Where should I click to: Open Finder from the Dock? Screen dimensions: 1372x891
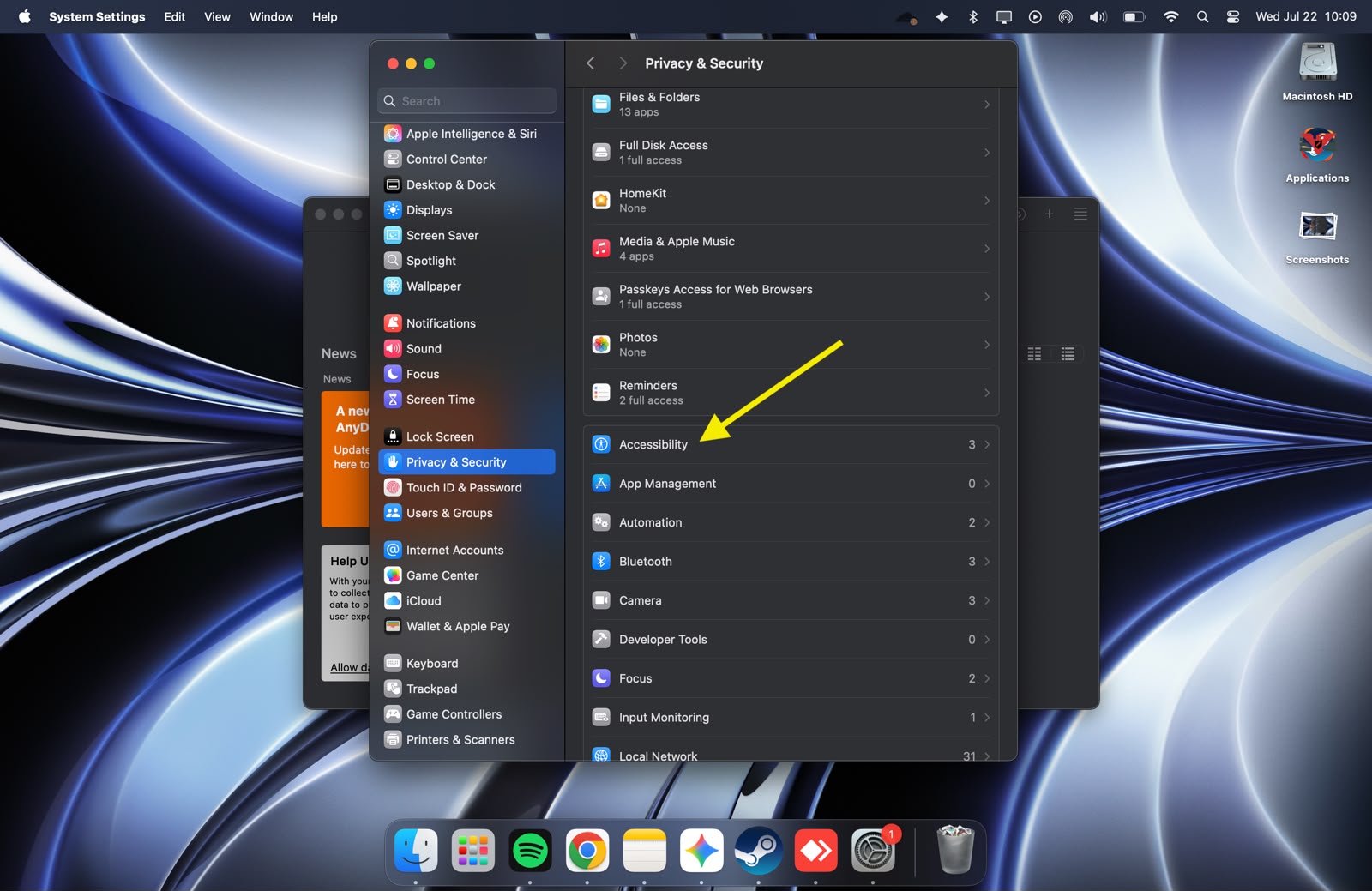[416, 852]
